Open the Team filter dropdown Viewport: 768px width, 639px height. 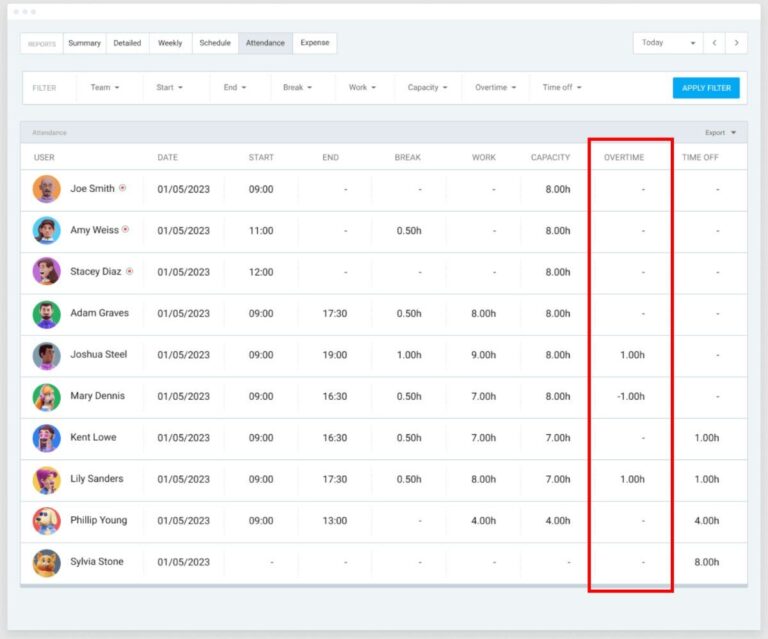(105, 88)
